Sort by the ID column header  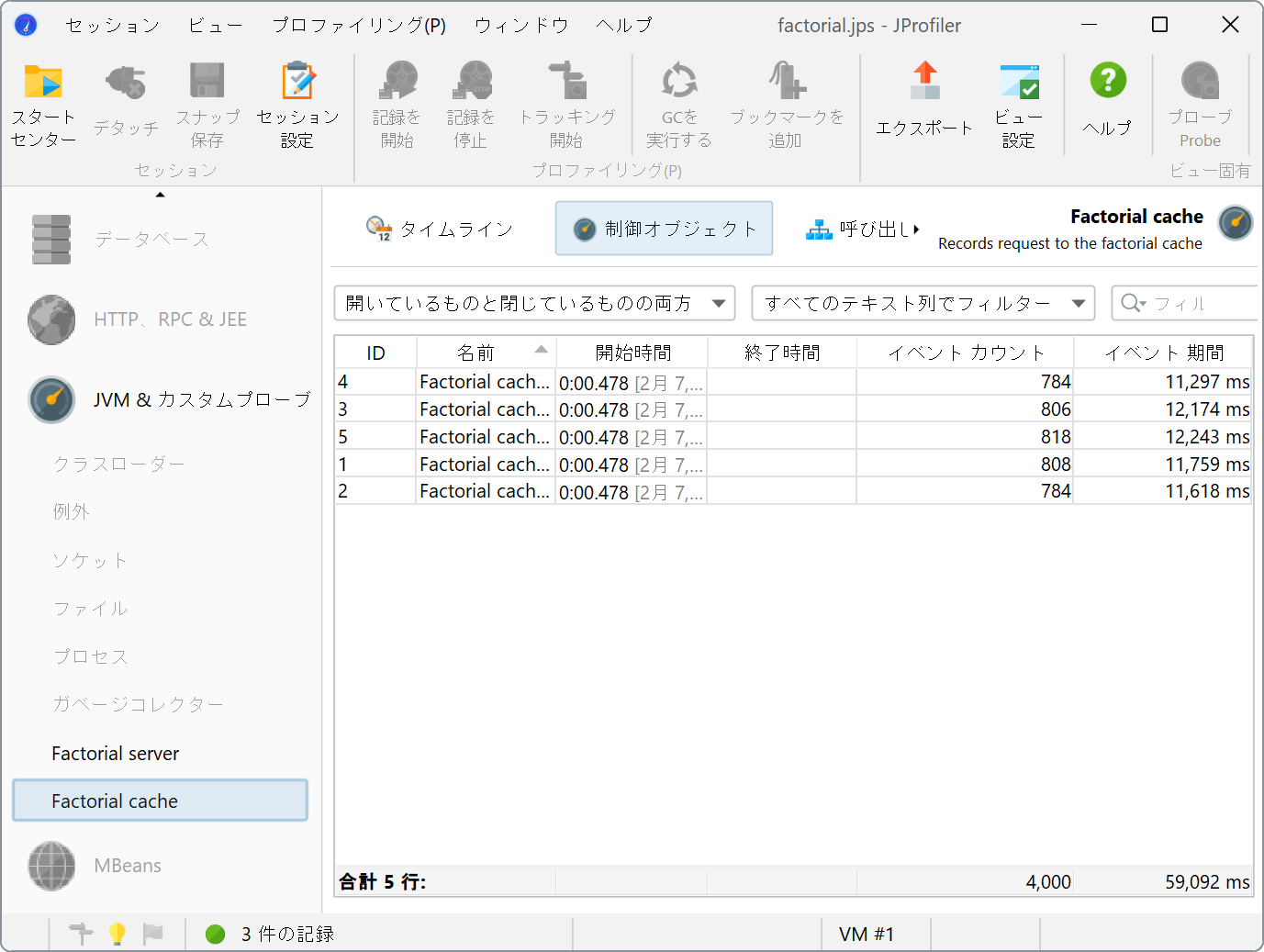(375, 353)
